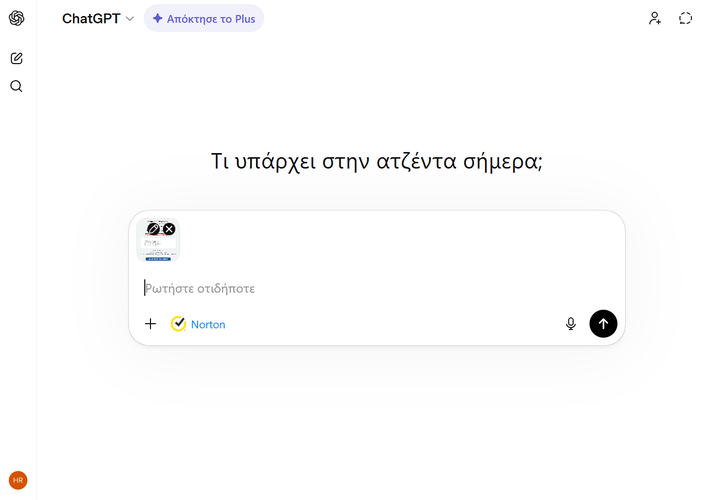Image resolution: width=710 pixels, height=500 pixels.
Task: Open search chats magnifier icon
Action: coord(16,86)
